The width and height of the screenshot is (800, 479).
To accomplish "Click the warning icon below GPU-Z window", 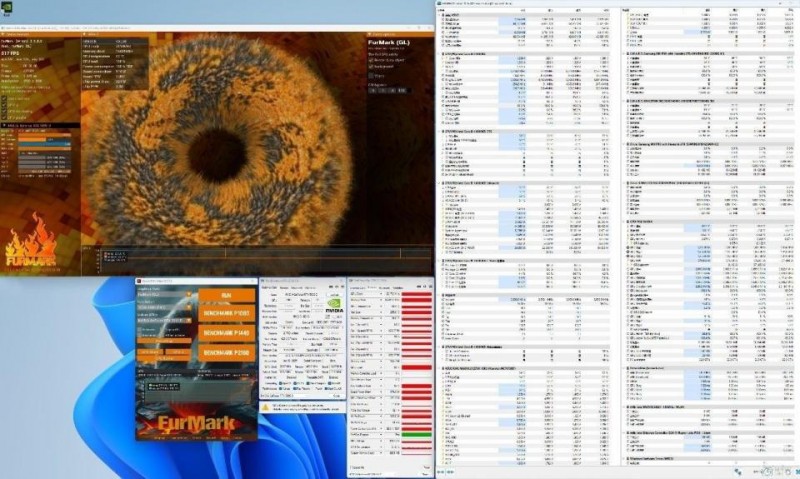I will pyautogui.click(x=265, y=407).
